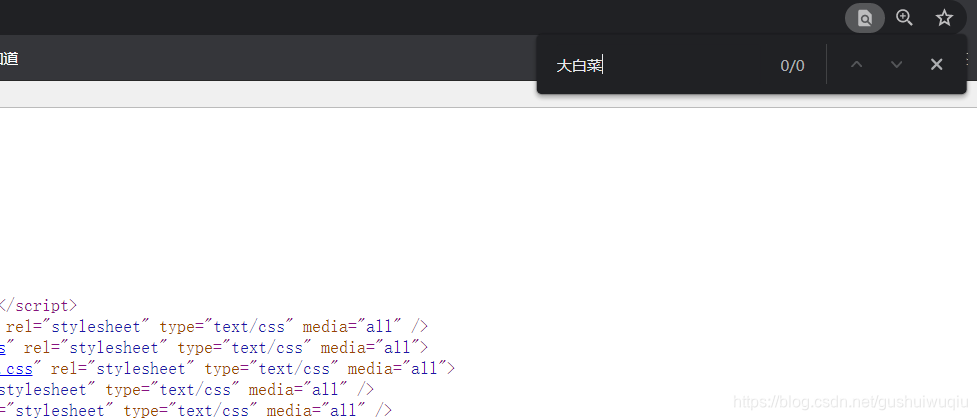Screen dimensions: 977x420
Task: Click the closing </script> tag text
Action: (39, 305)
